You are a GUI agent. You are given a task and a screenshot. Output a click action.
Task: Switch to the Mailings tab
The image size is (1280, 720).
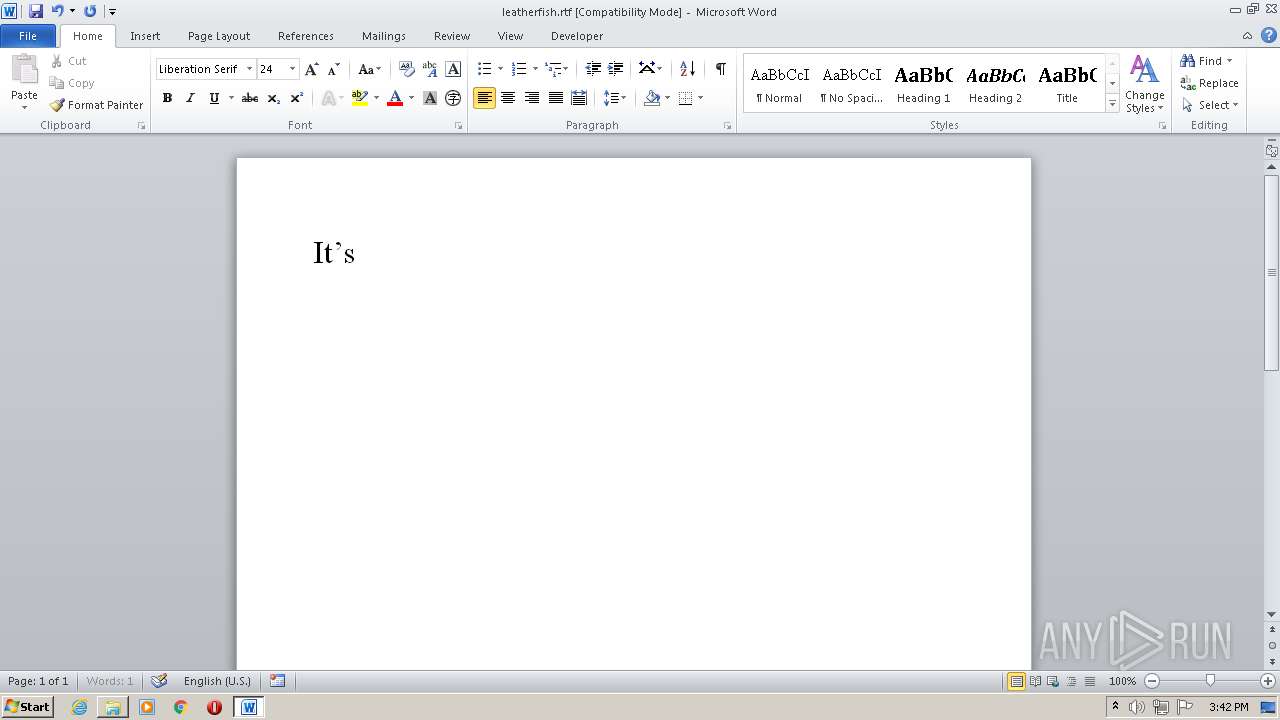click(x=384, y=36)
